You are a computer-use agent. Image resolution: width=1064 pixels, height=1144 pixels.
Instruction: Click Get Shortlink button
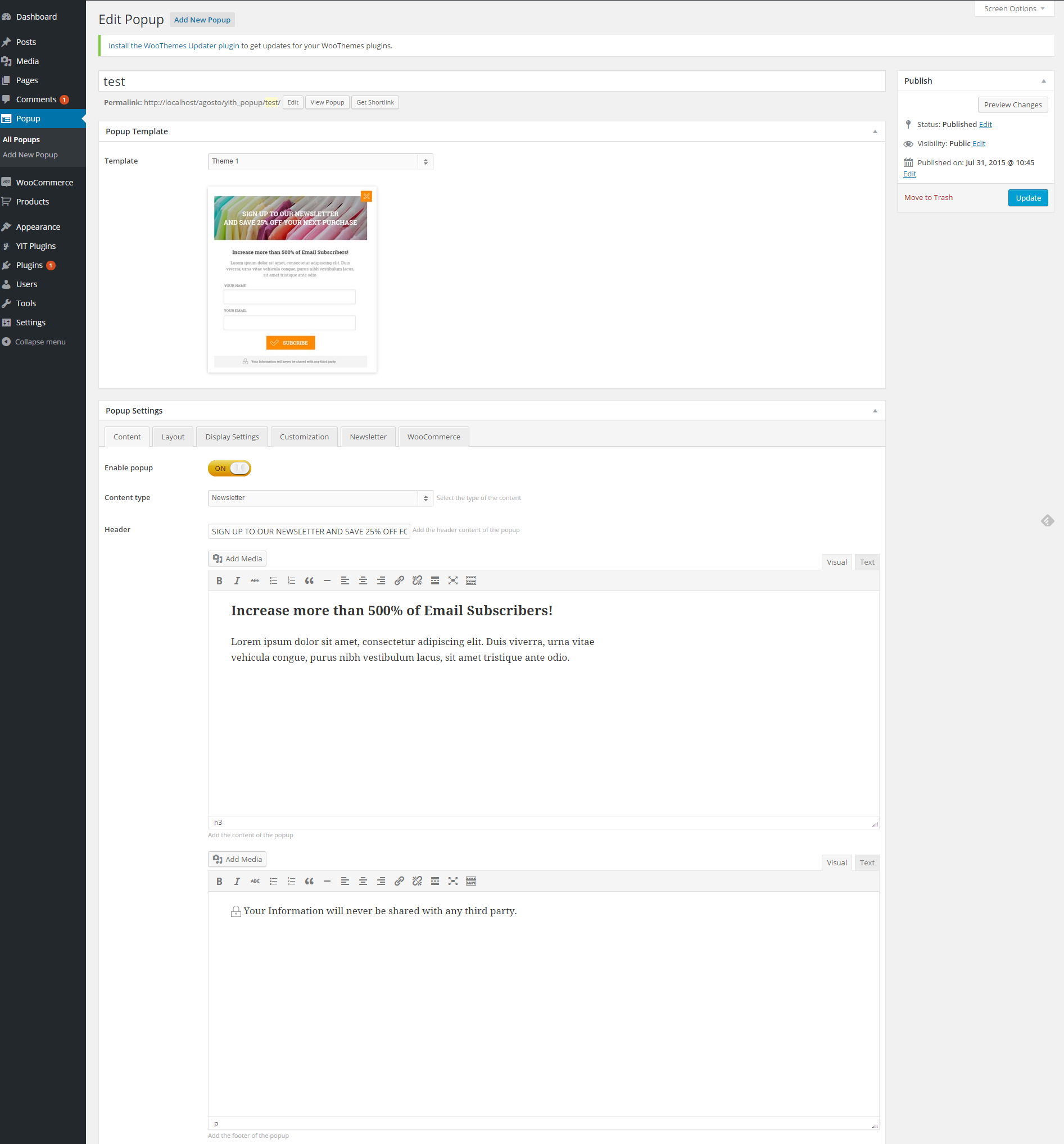click(x=375, y=102)
